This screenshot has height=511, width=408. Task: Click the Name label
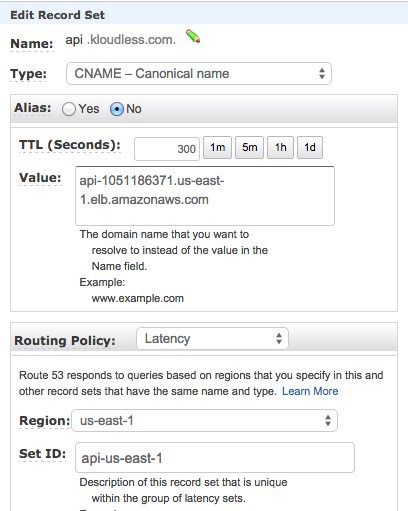32,44
